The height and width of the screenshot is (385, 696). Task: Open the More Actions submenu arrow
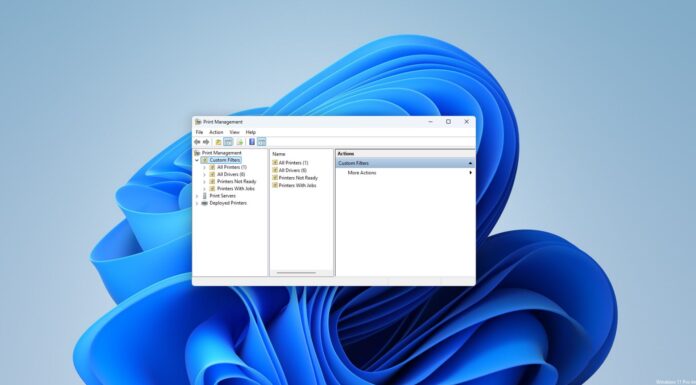click(x=471, y=173)
